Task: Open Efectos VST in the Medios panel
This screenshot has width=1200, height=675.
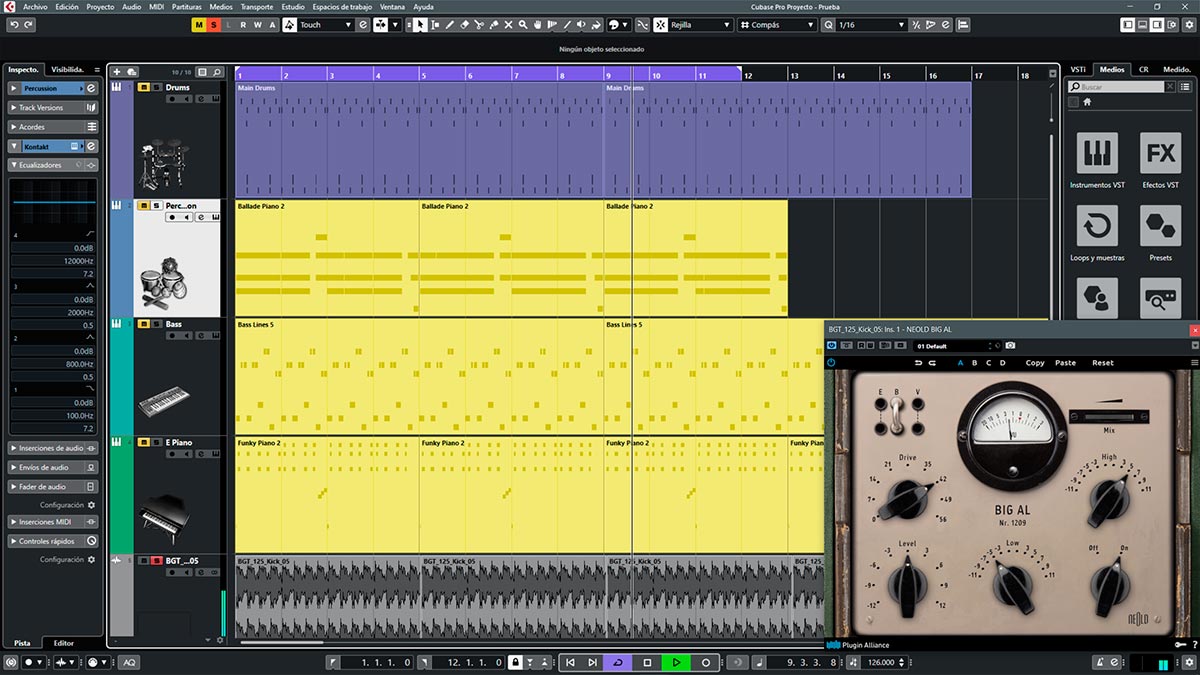Action: click(1160, 161)
